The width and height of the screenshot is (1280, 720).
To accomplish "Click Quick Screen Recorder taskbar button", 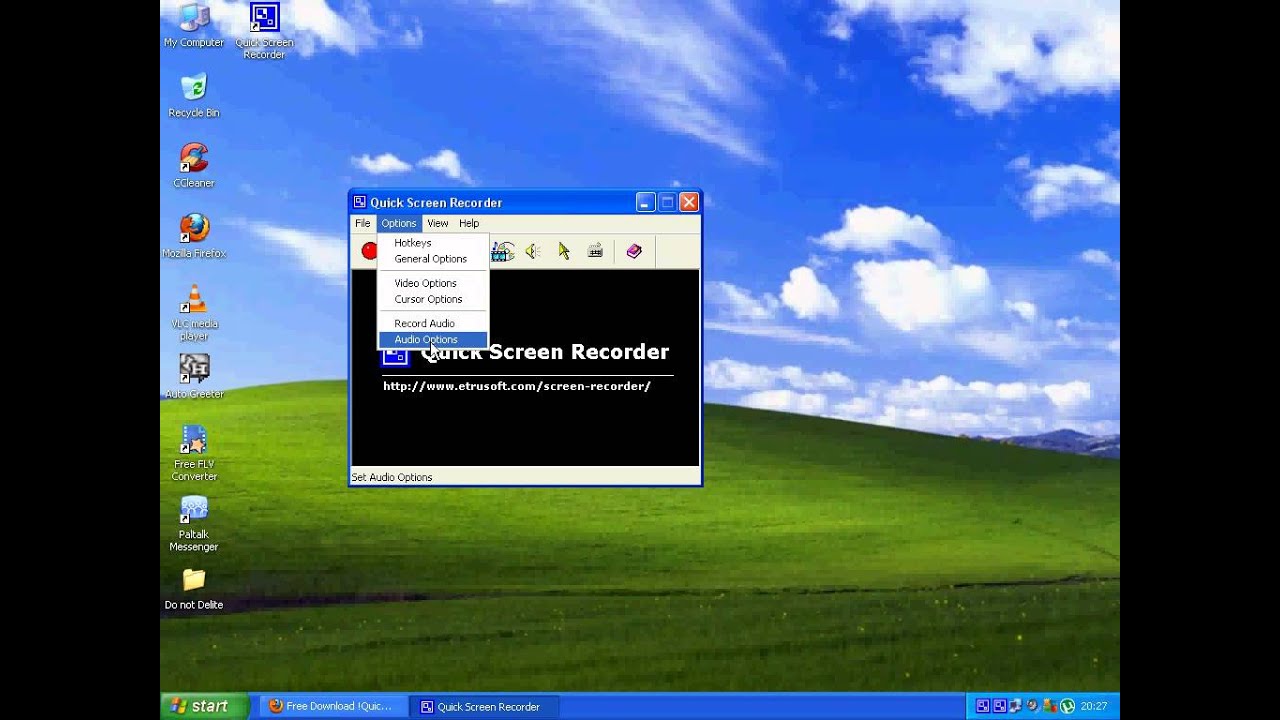I will point(487,706).
